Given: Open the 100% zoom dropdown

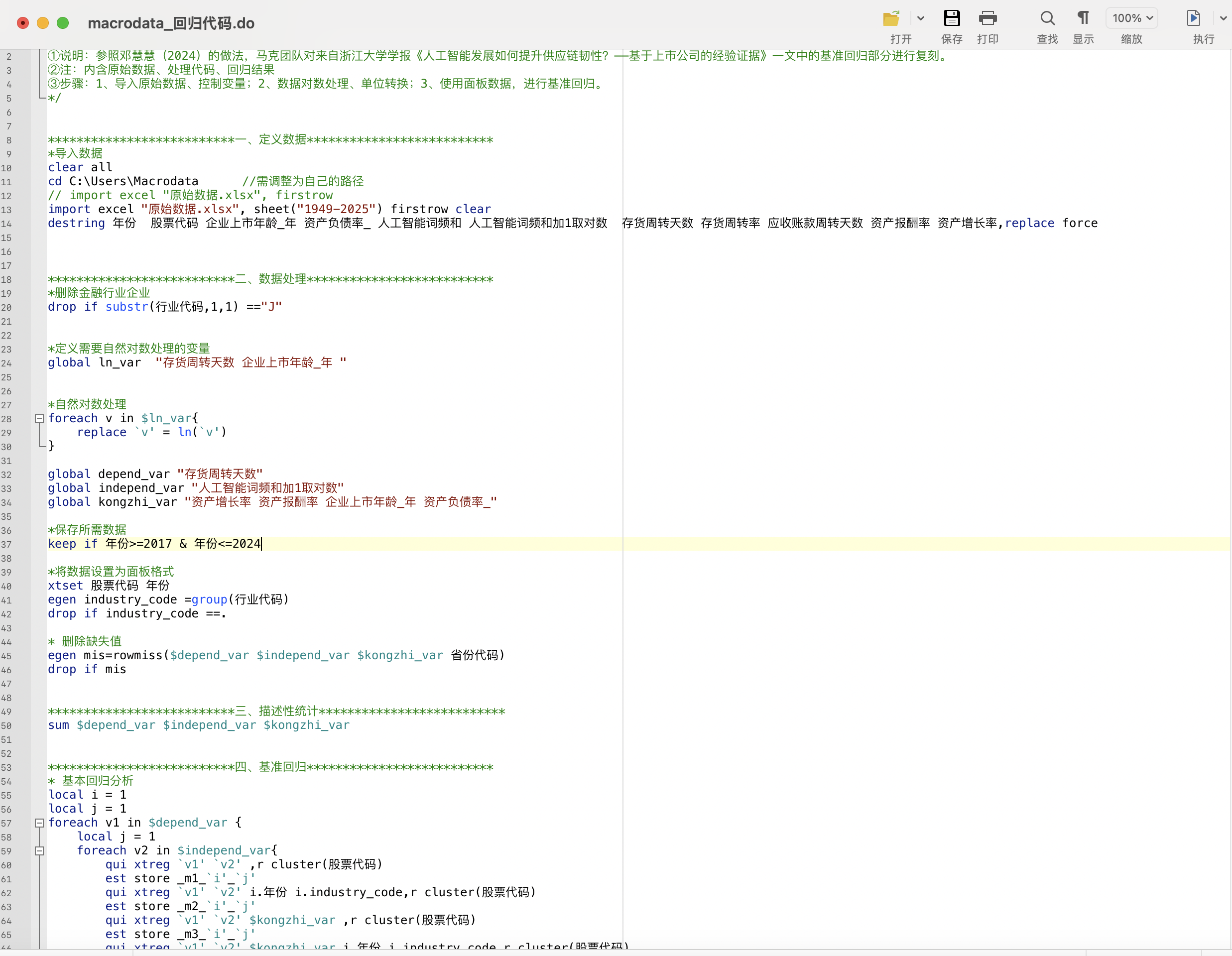Looking at the screenshot, I should coord(1131,18).
